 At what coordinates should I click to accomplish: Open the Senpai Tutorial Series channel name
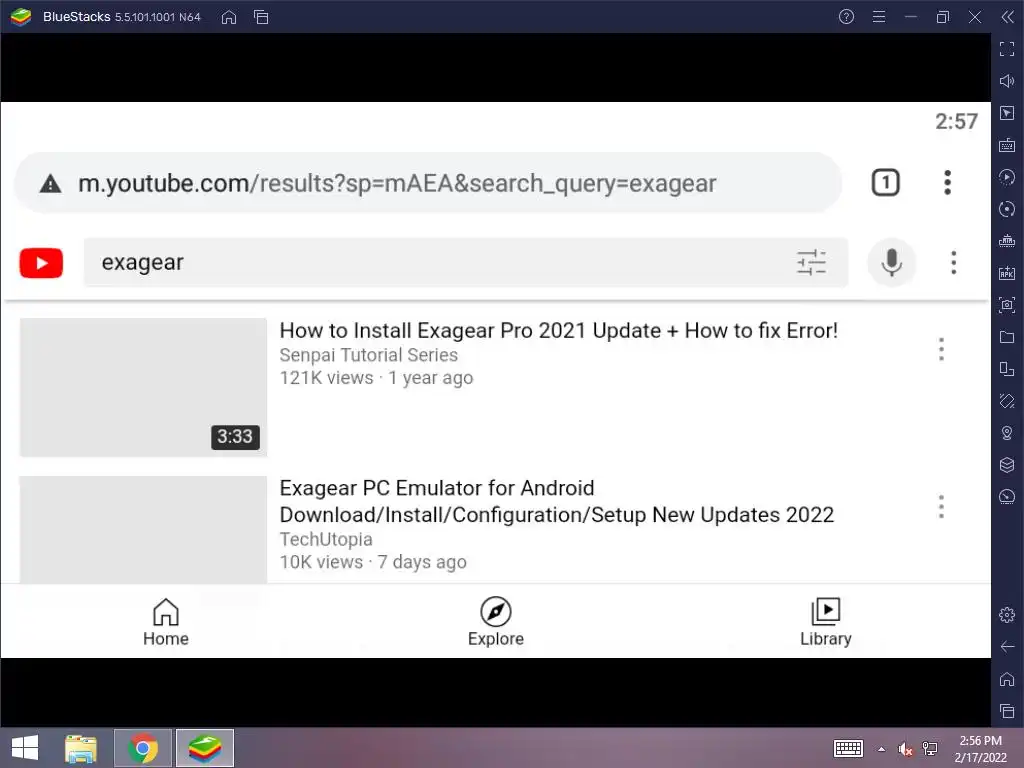(x=368, y=355)
